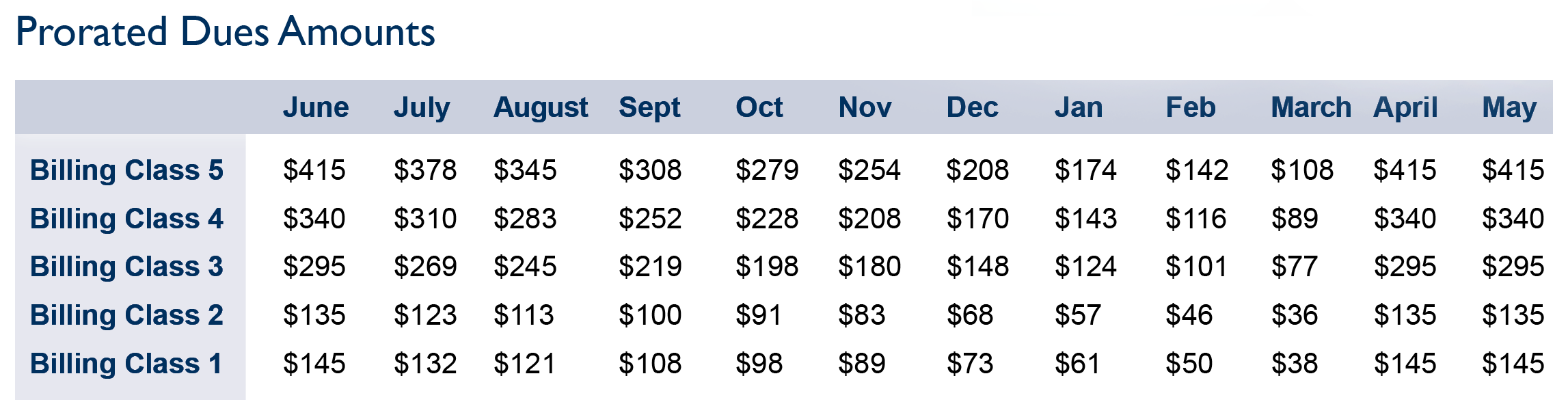Click Billing Class 1 Jan amount $61
Viewport: 1568px width, 402px height.
[1077, 364]
